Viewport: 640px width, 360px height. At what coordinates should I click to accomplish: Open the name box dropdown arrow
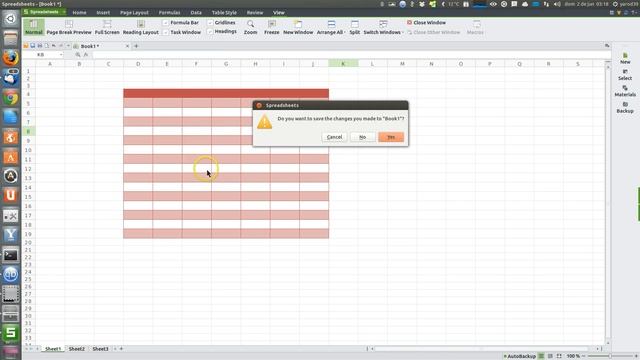(61, 54)
